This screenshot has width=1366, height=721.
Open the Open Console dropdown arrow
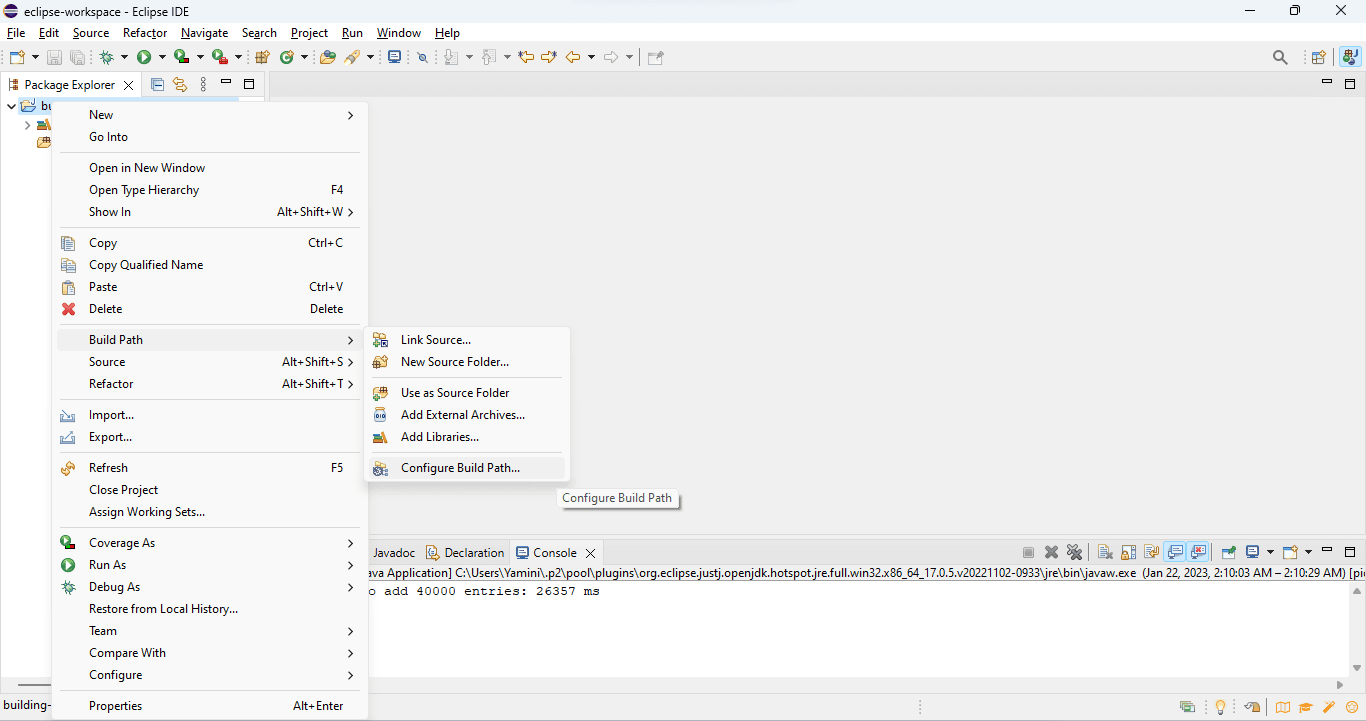[x=1308, y=552]
